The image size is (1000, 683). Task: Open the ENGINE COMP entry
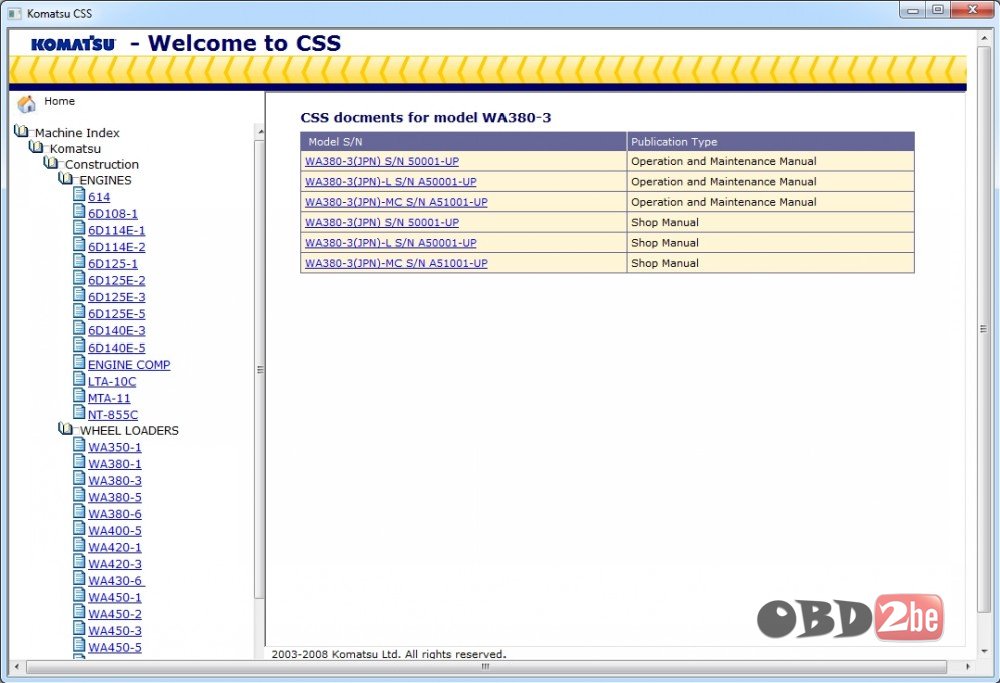(x=129, y=365)
